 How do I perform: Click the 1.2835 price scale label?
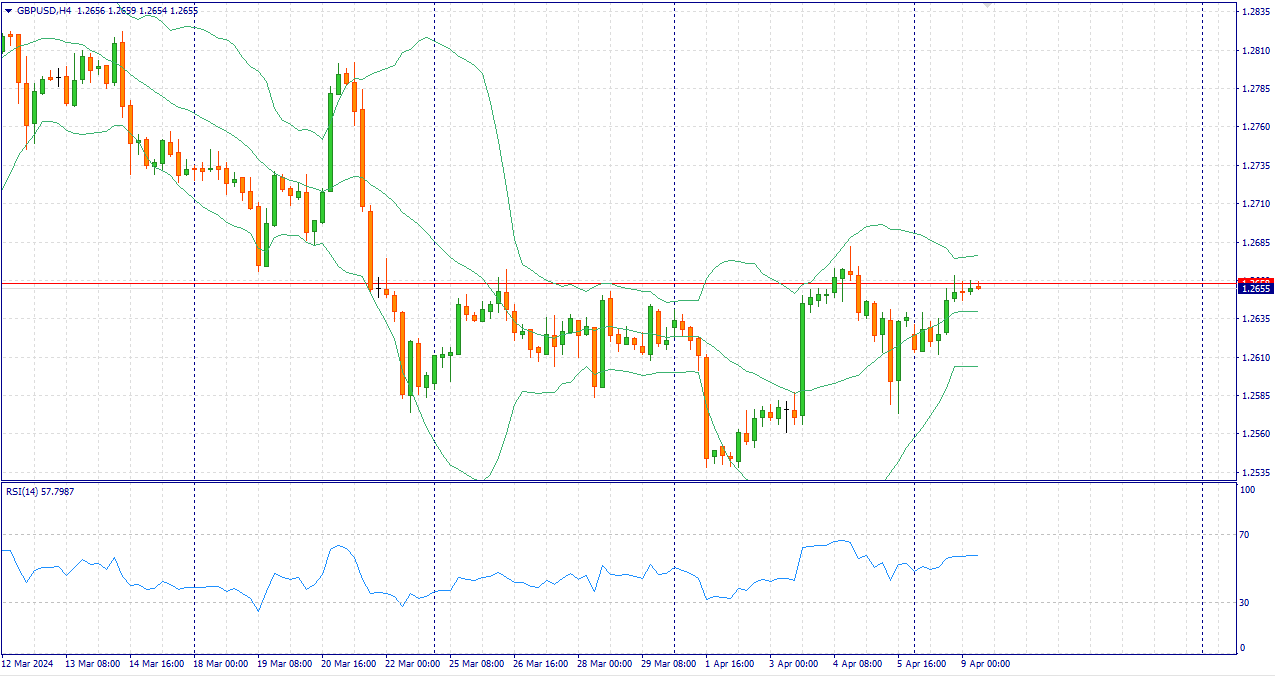click(1255, 12)
